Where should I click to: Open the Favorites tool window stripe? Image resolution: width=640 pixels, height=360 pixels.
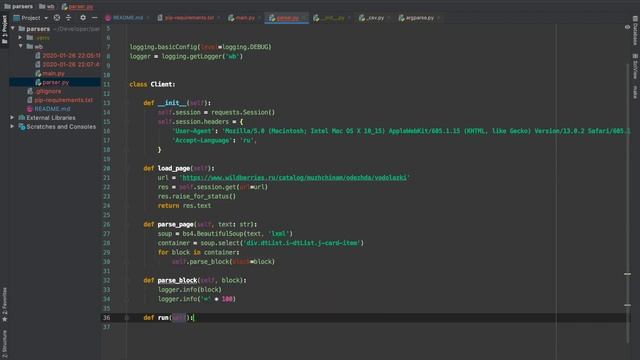(x=4, y=304)
